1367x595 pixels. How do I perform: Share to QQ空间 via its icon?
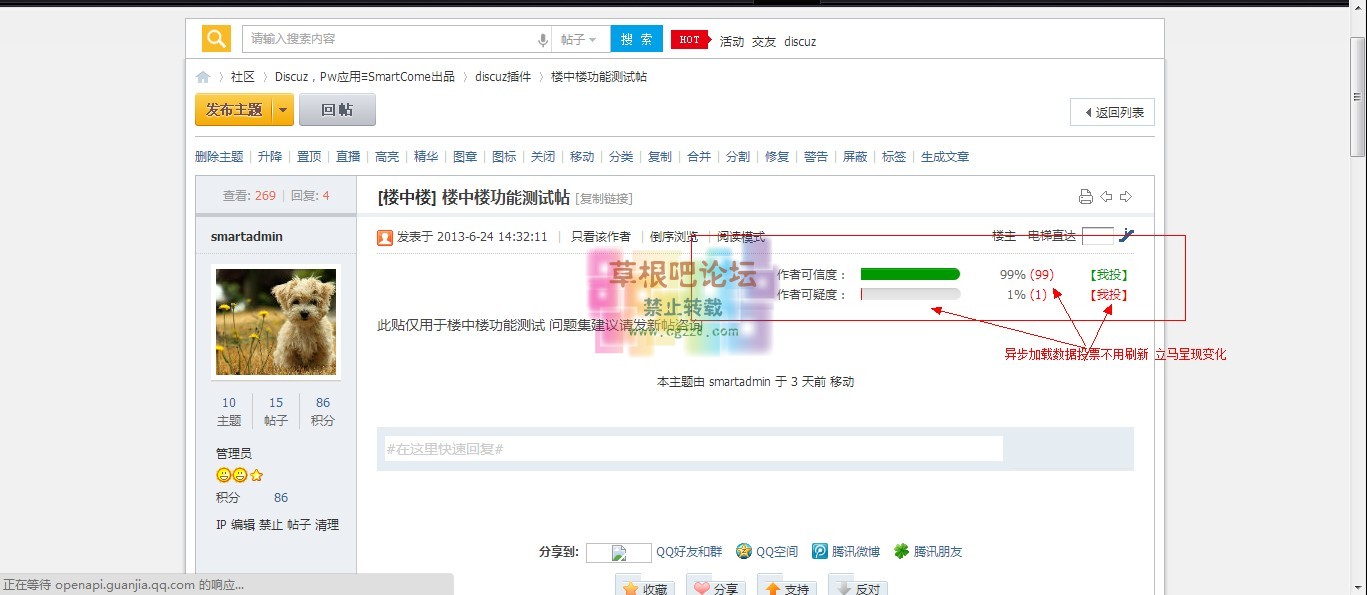[744, 551]
